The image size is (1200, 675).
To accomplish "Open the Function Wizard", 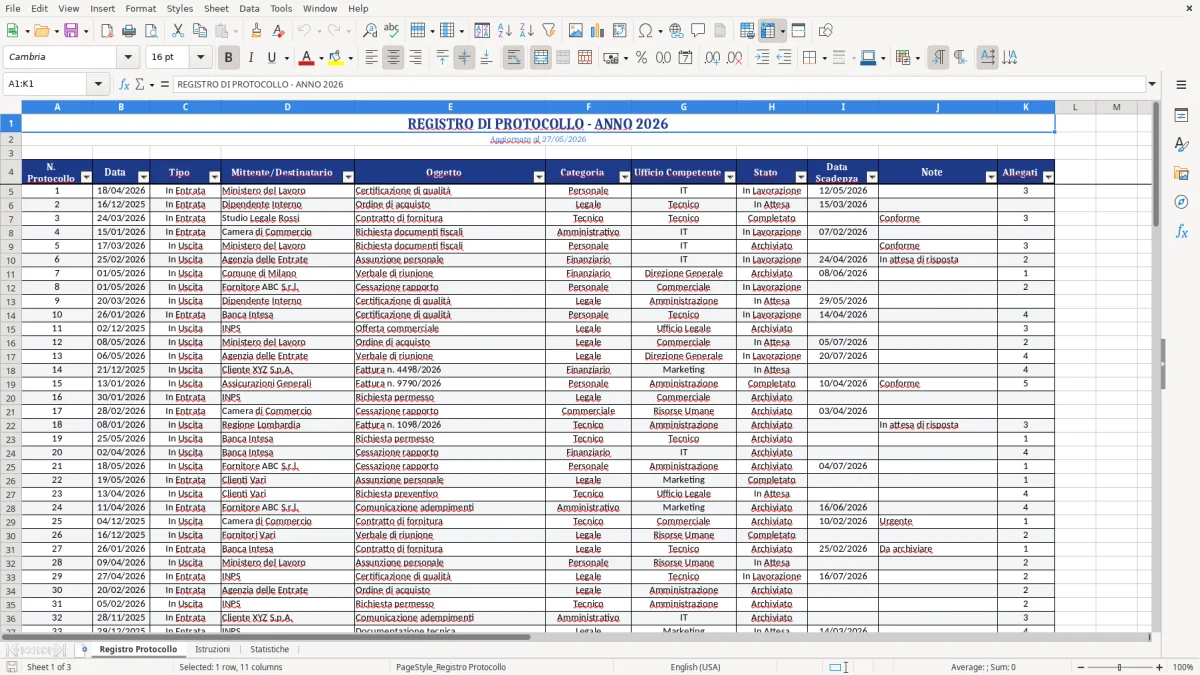I will (125, 84).
